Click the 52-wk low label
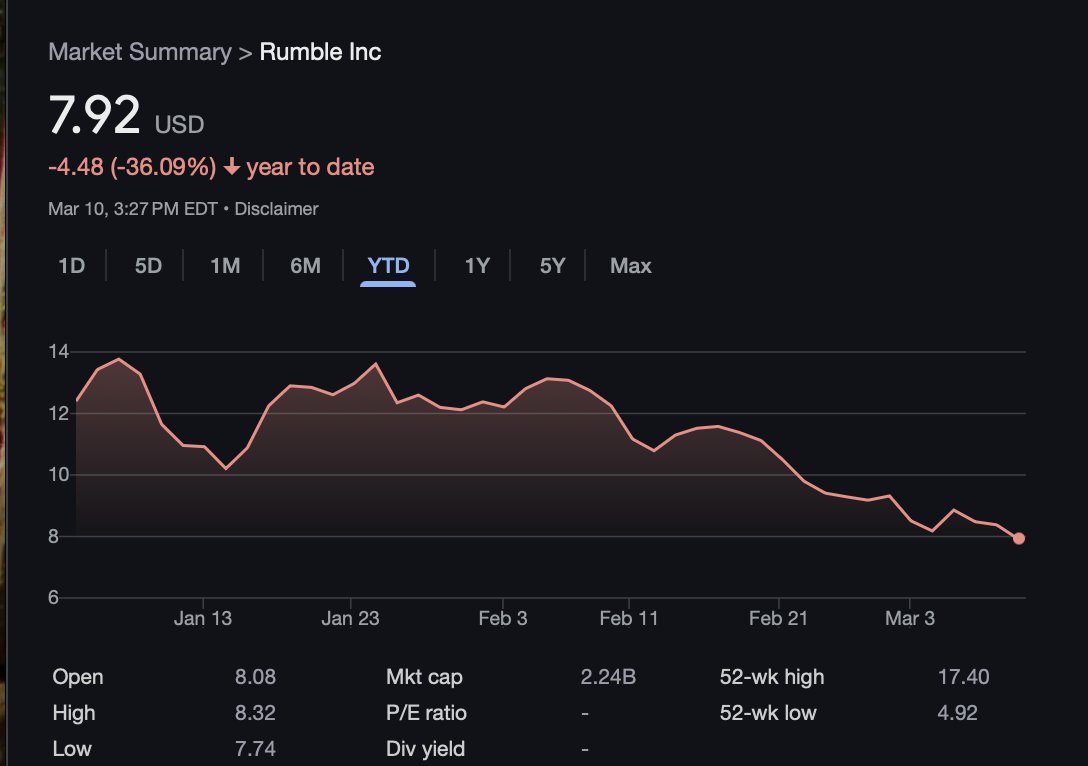Screen dimensions: 1088x766 point(768,713)
